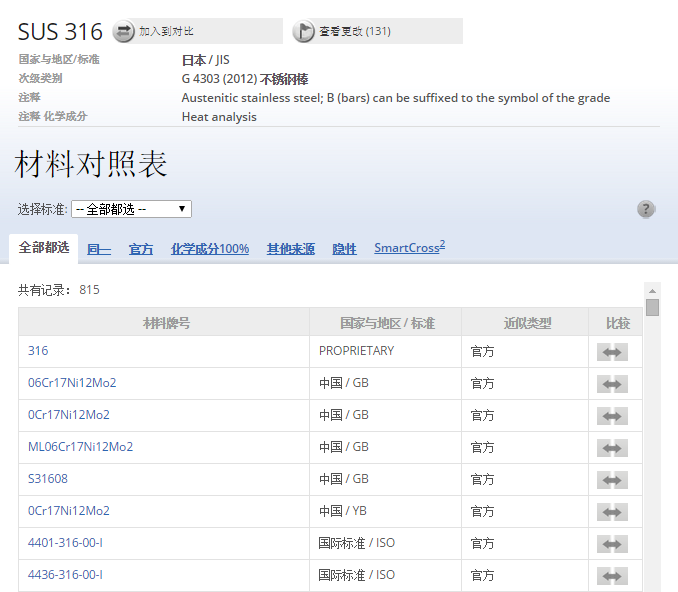This screenshot has height=592, width=678.
Task: Click the scrollbar up arrow
Action: click(652, 290)
